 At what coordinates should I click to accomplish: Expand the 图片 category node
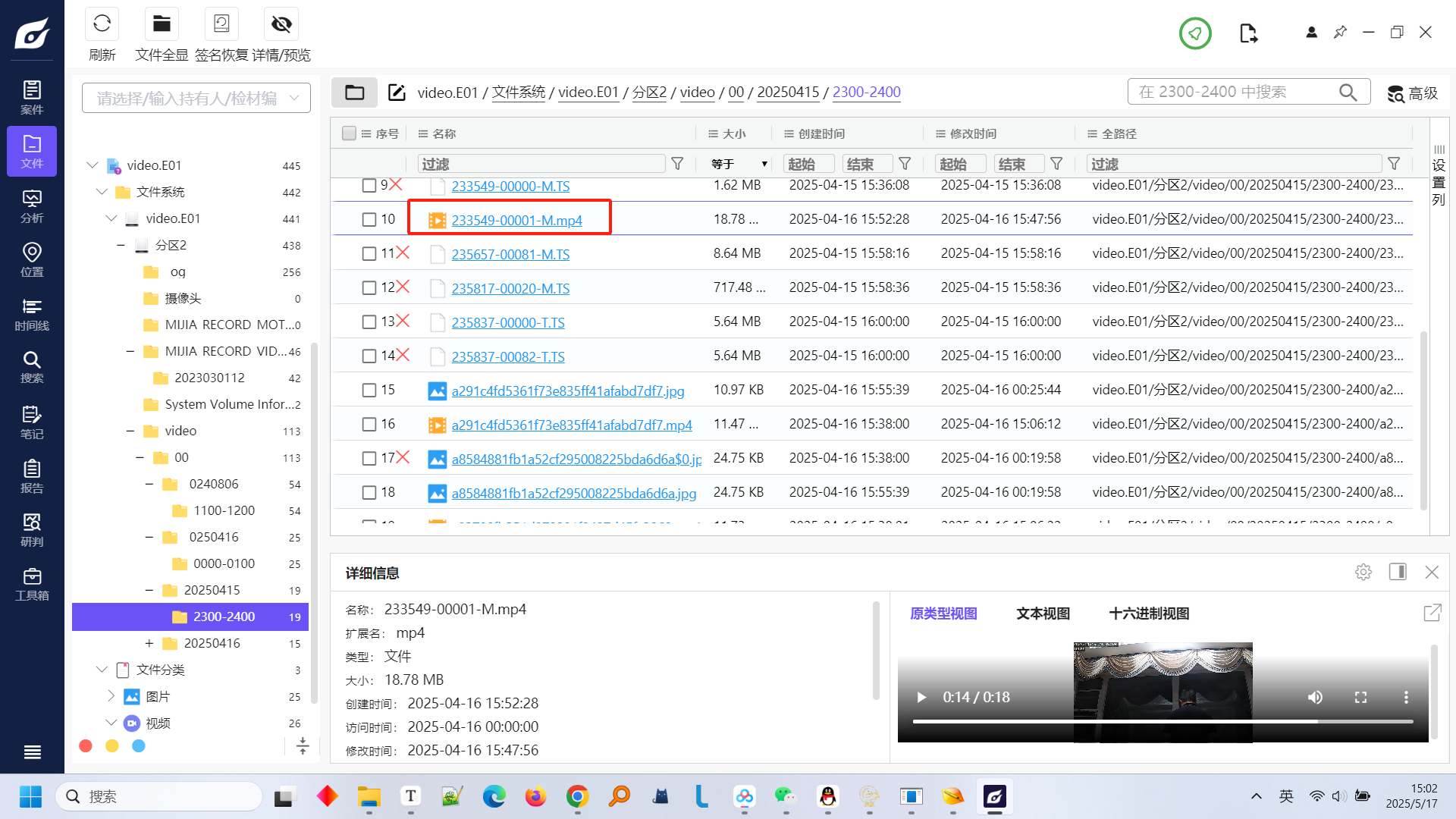click(x=111, y=696)
